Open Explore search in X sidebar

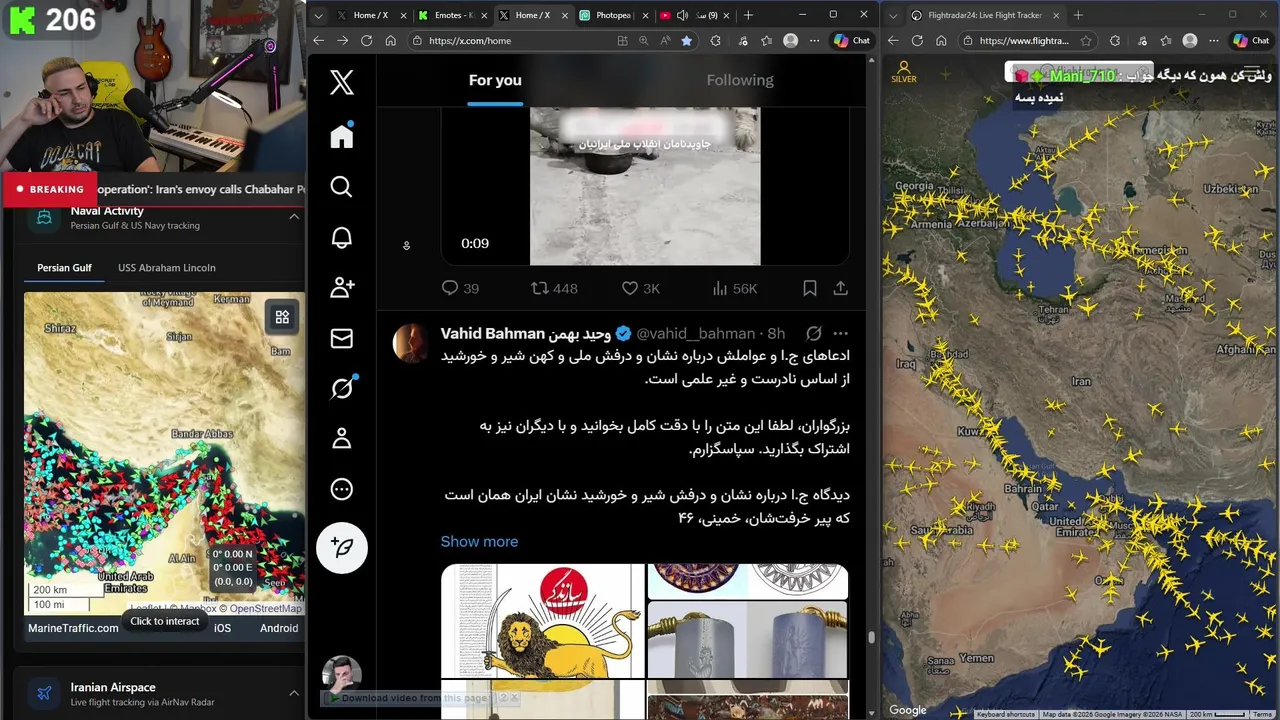[342, 187]
